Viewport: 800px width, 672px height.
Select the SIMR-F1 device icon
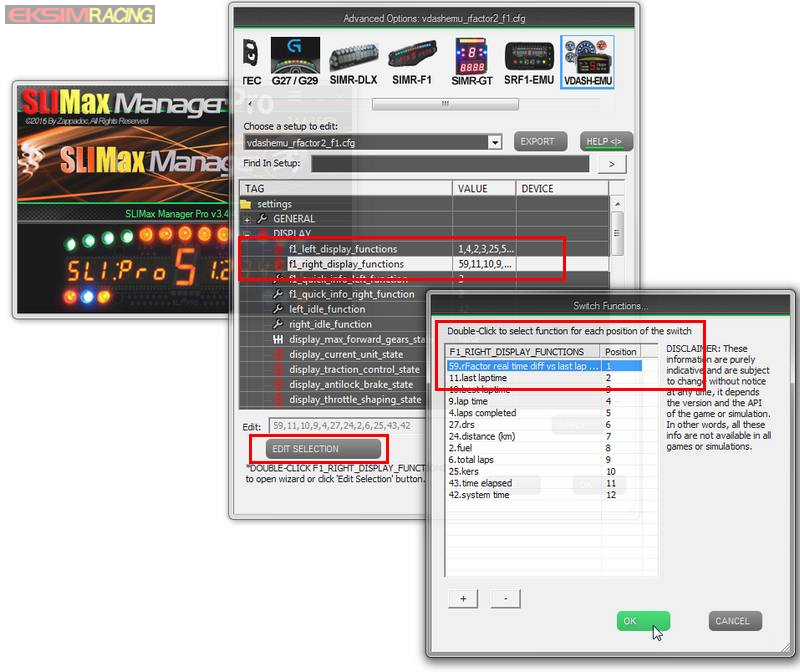(x=412, y=61)
